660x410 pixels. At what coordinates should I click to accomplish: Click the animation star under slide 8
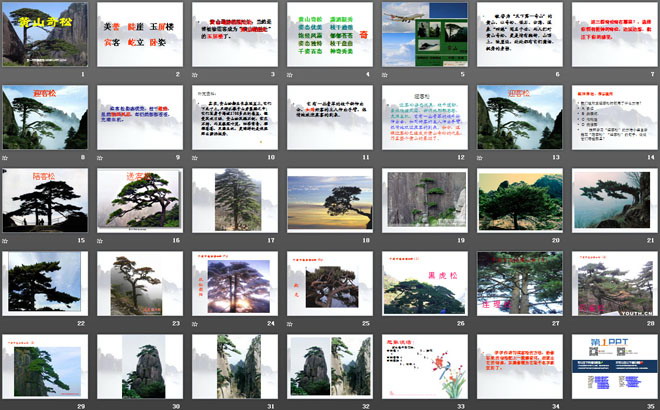click(x=6, y=157)
